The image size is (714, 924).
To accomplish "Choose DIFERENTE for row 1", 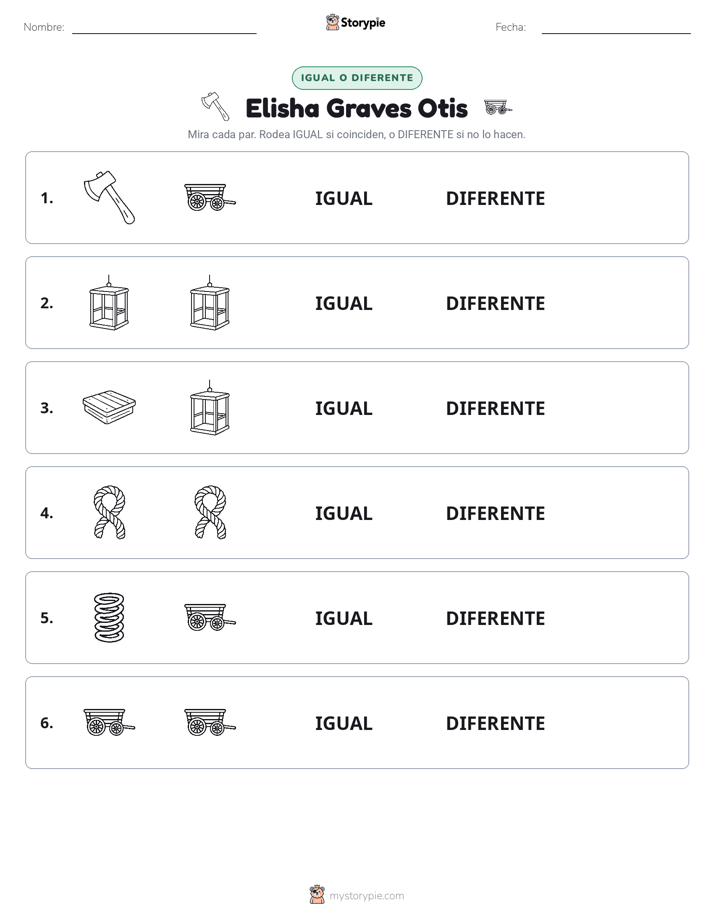I will click(x=495, y=199).
